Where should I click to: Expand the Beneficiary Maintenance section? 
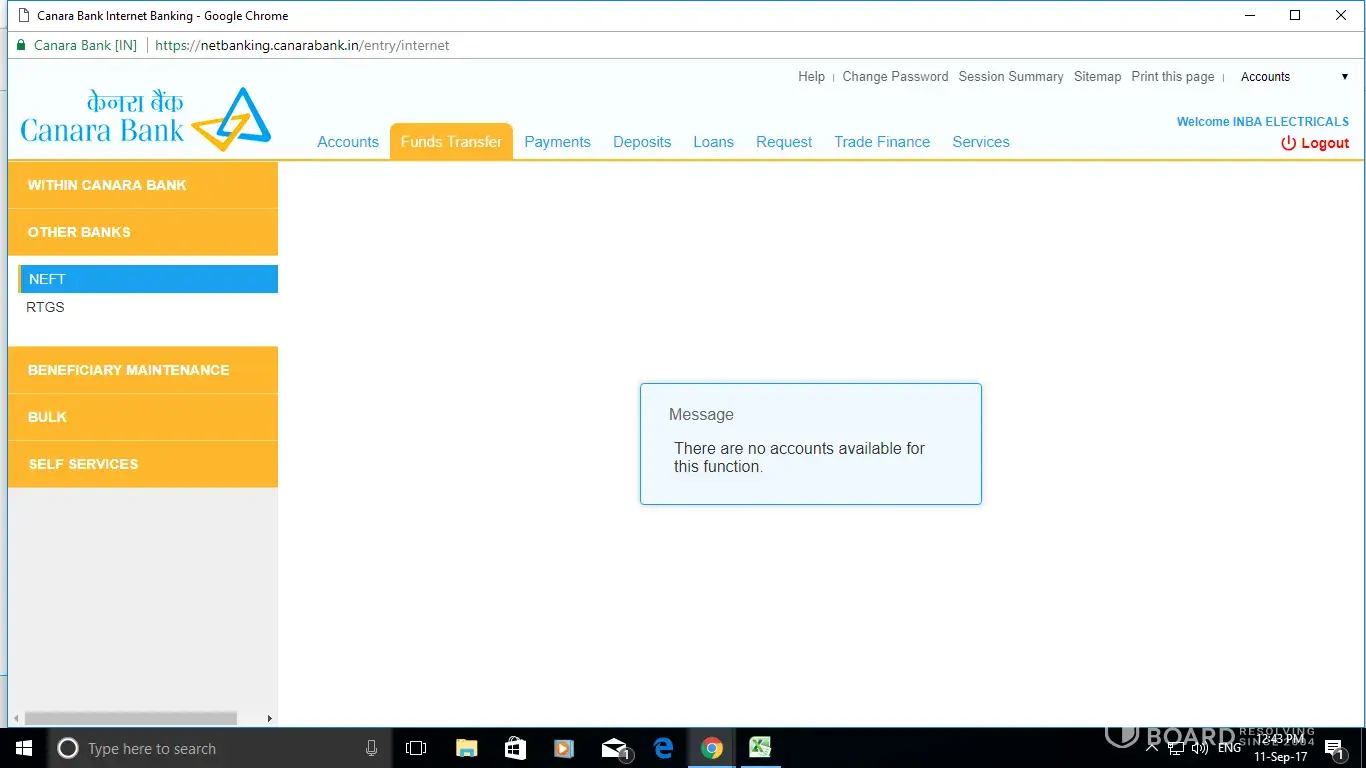[x=142, y=370]
